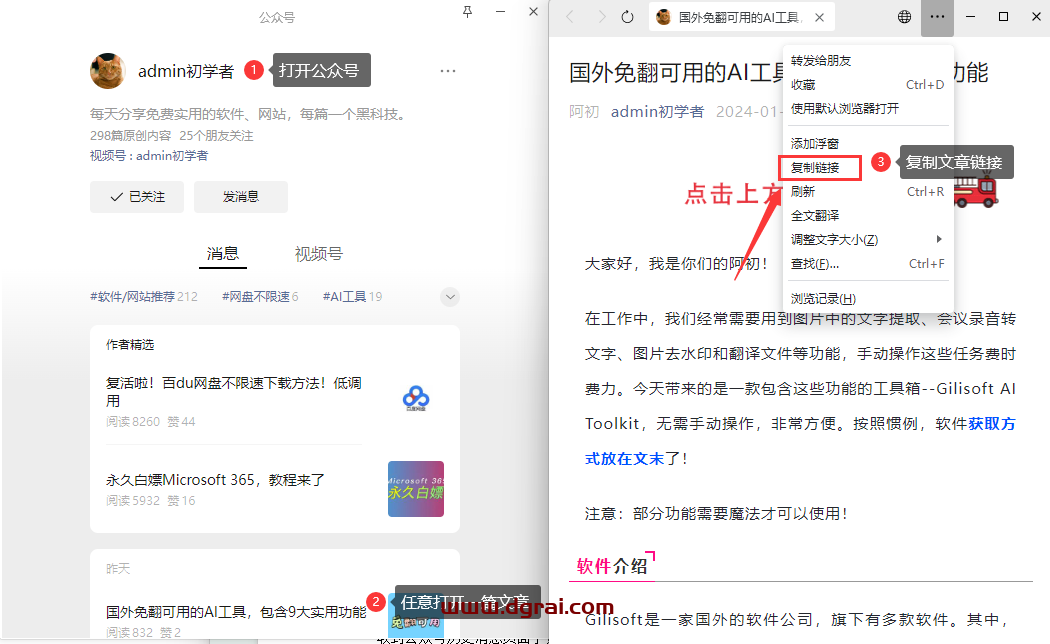Click the browser back arrow
The image size is (1050, 644).
pos(570,17)
